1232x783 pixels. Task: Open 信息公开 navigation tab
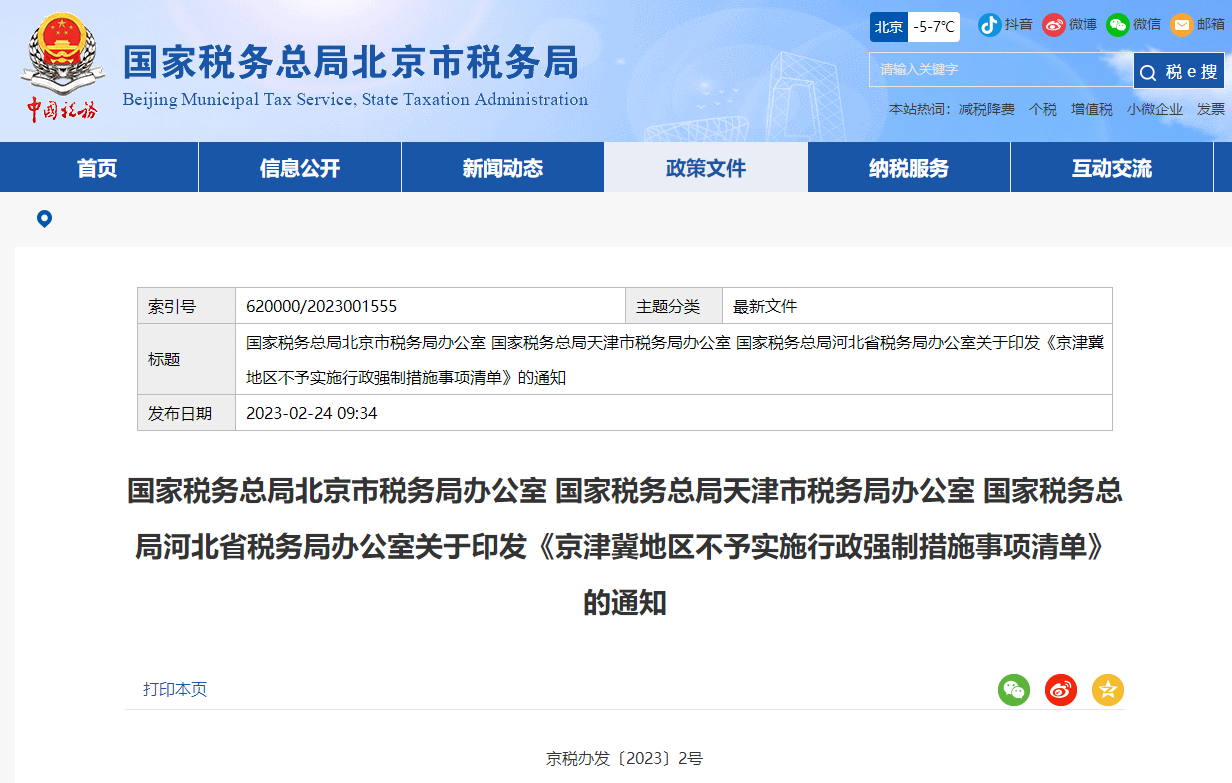pyautogui.click(x=300, y=168)
